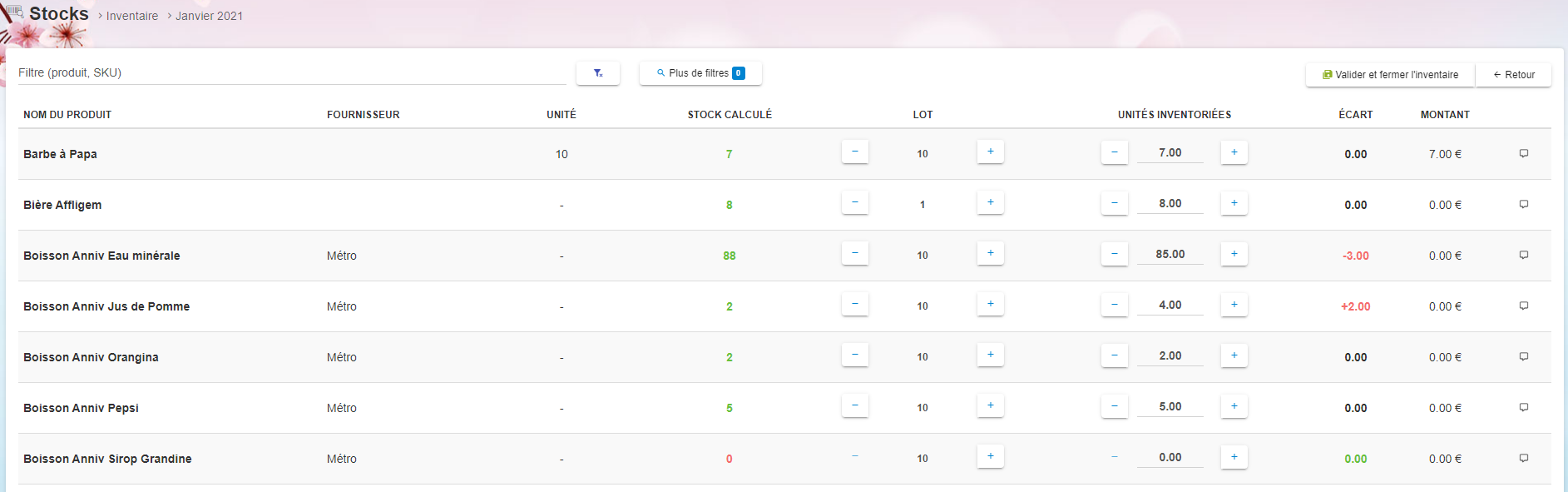Click the product/SKU filter field

tap(291, 73)
